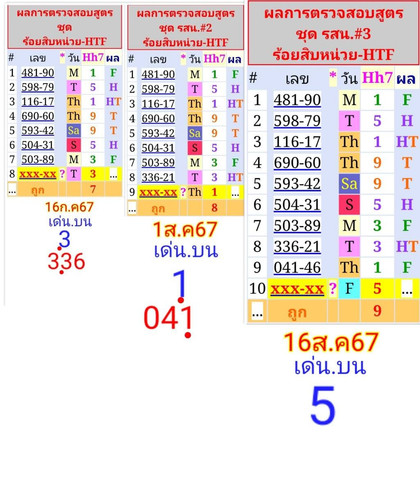The width and height of the screenshot is (420, 500).
Task: Open the 593-42 link in second table
Action: point(158,133)
